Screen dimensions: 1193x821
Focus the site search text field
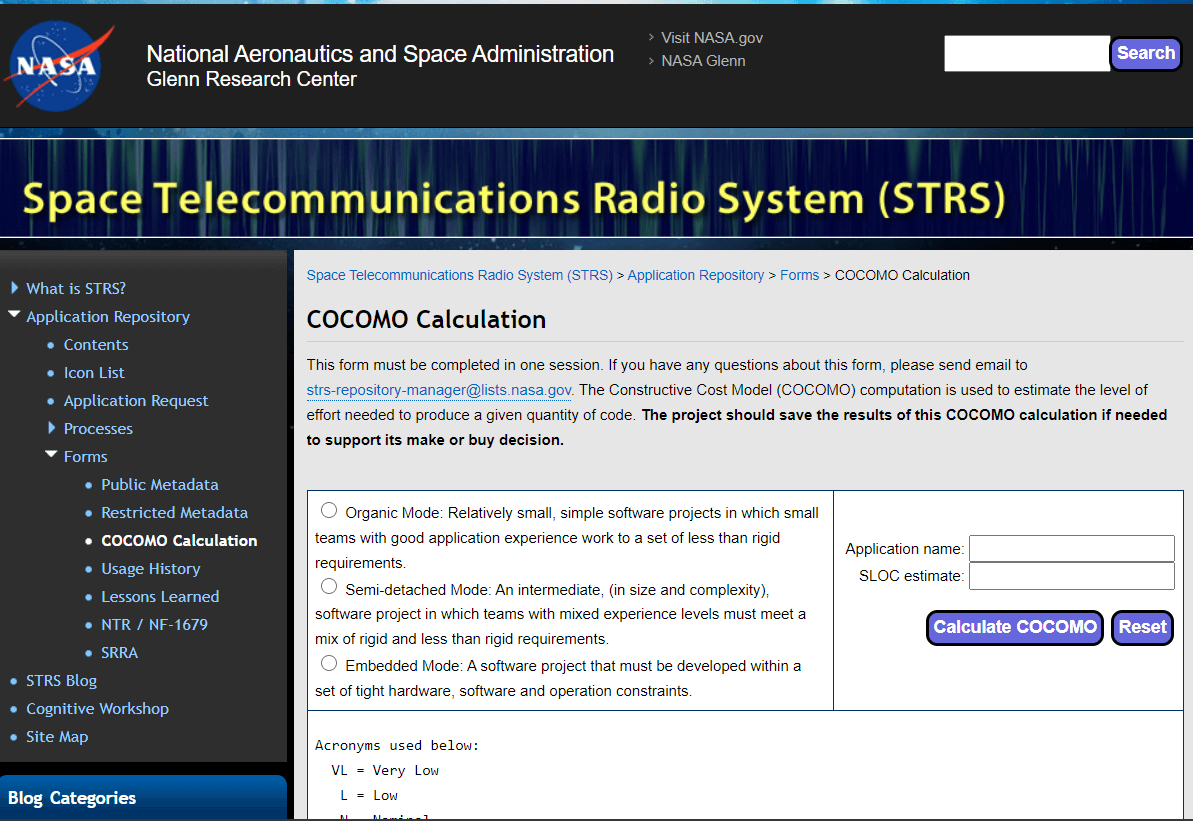pos(1026,54)
